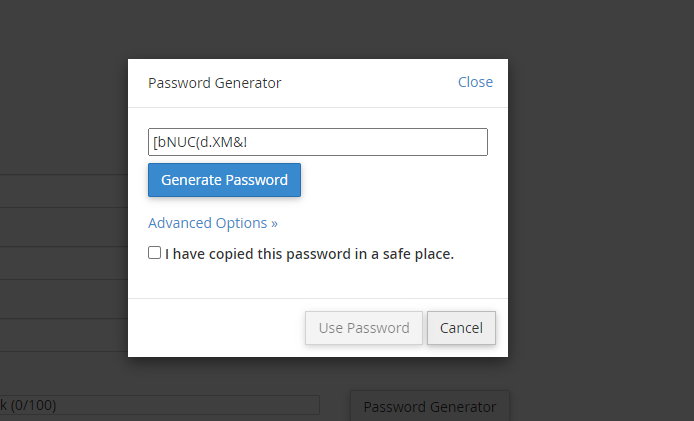Click the "I have copied this password" label

300,254
